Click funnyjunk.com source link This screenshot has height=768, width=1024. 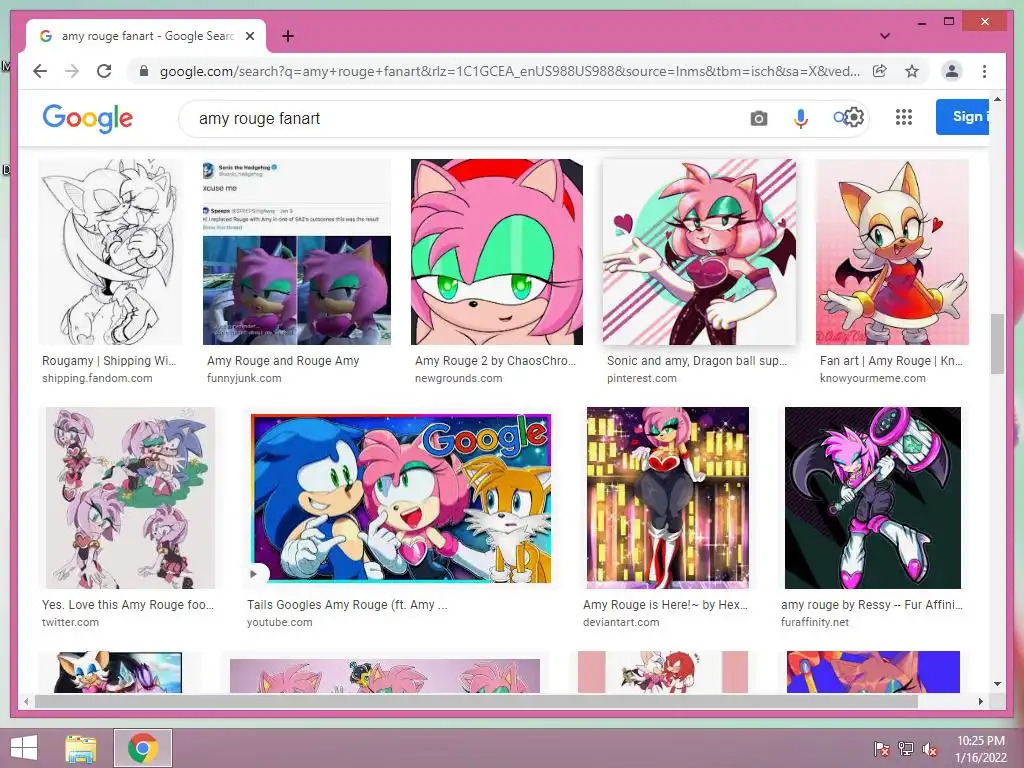244,378
